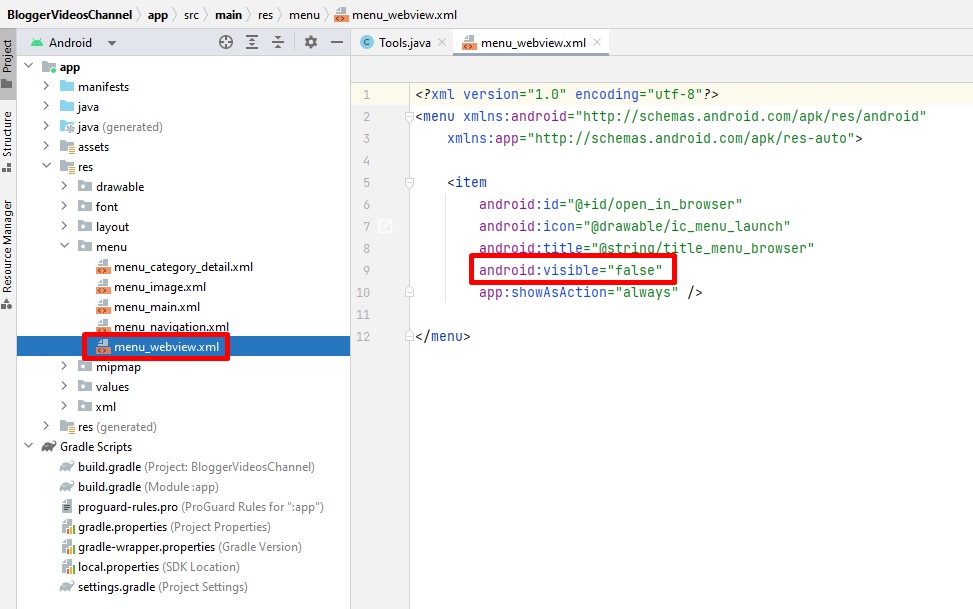Image resolution: width=973 pixels, height=609 pixels.
Task: Collapse the Gradle Scripts node
Action: tap(29, 446)
